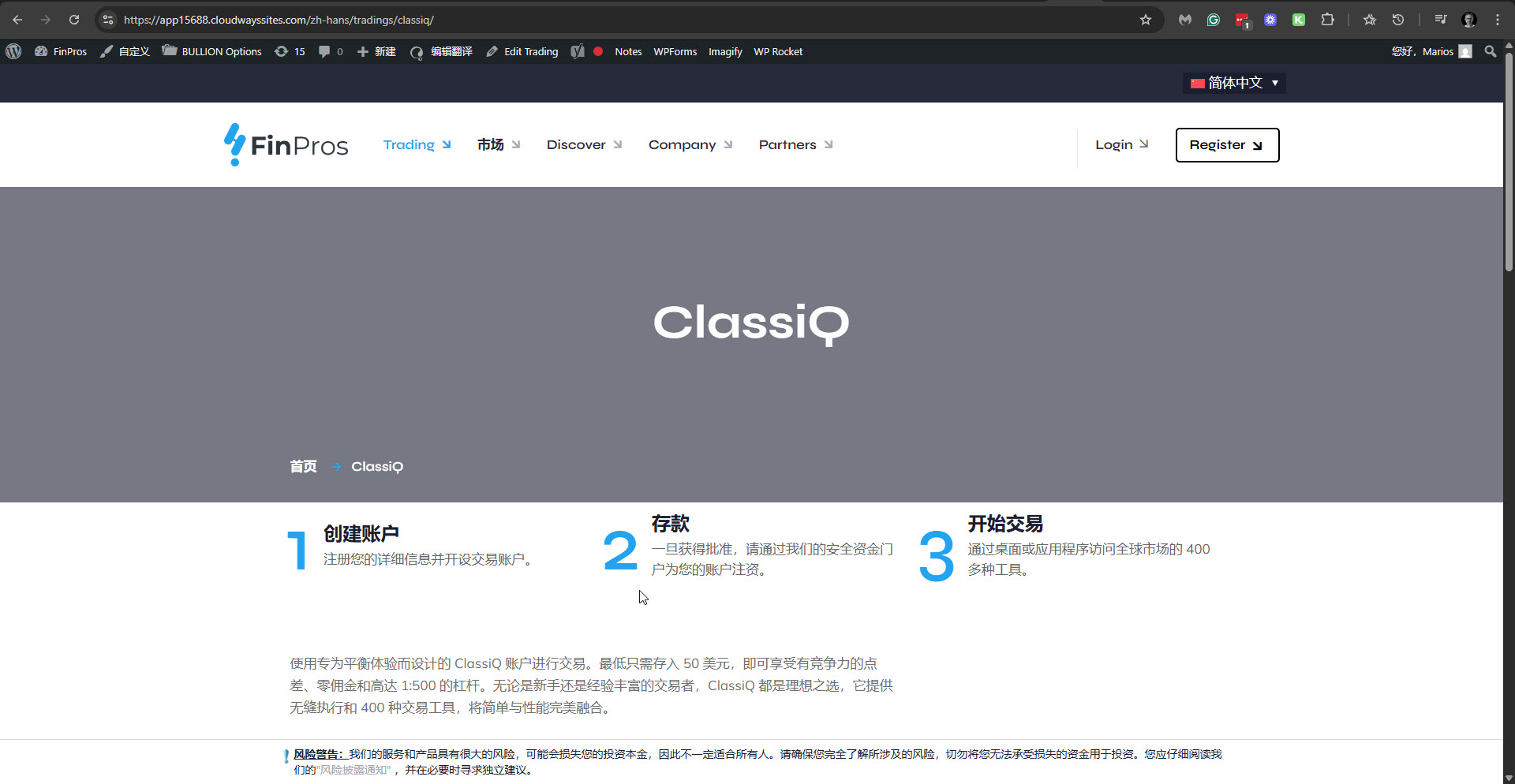Open Imagify admin menu
The image size is (1515, 784).
(725, 51)
